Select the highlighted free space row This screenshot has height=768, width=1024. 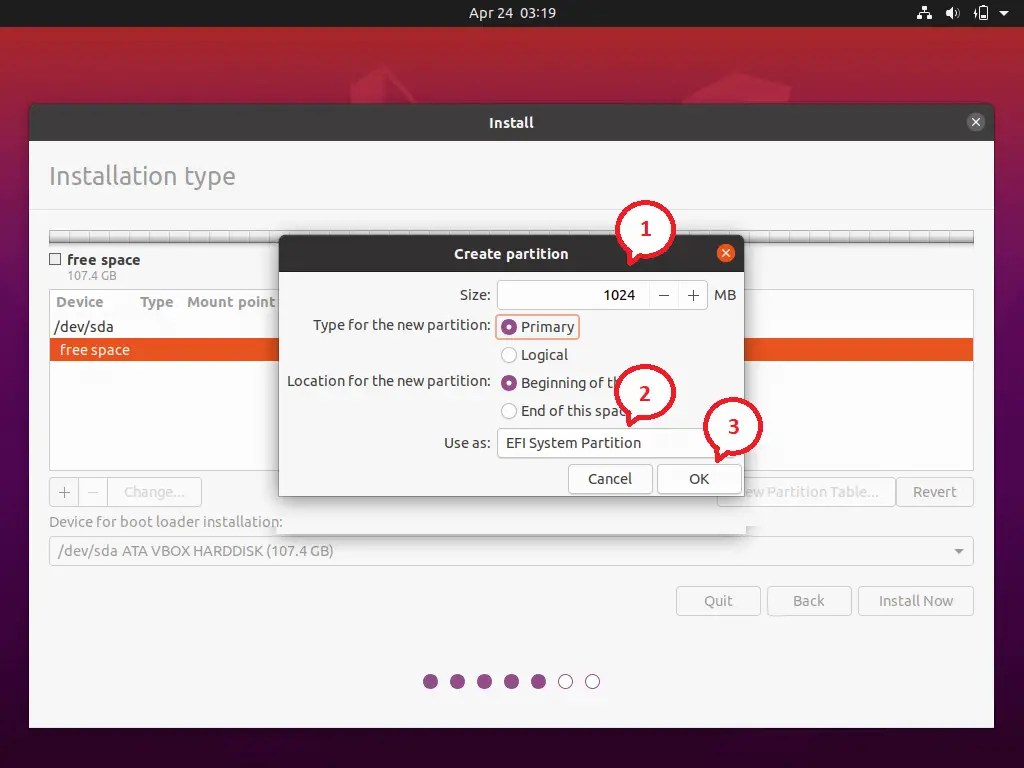pyautogui.click(x=150, y=349)
